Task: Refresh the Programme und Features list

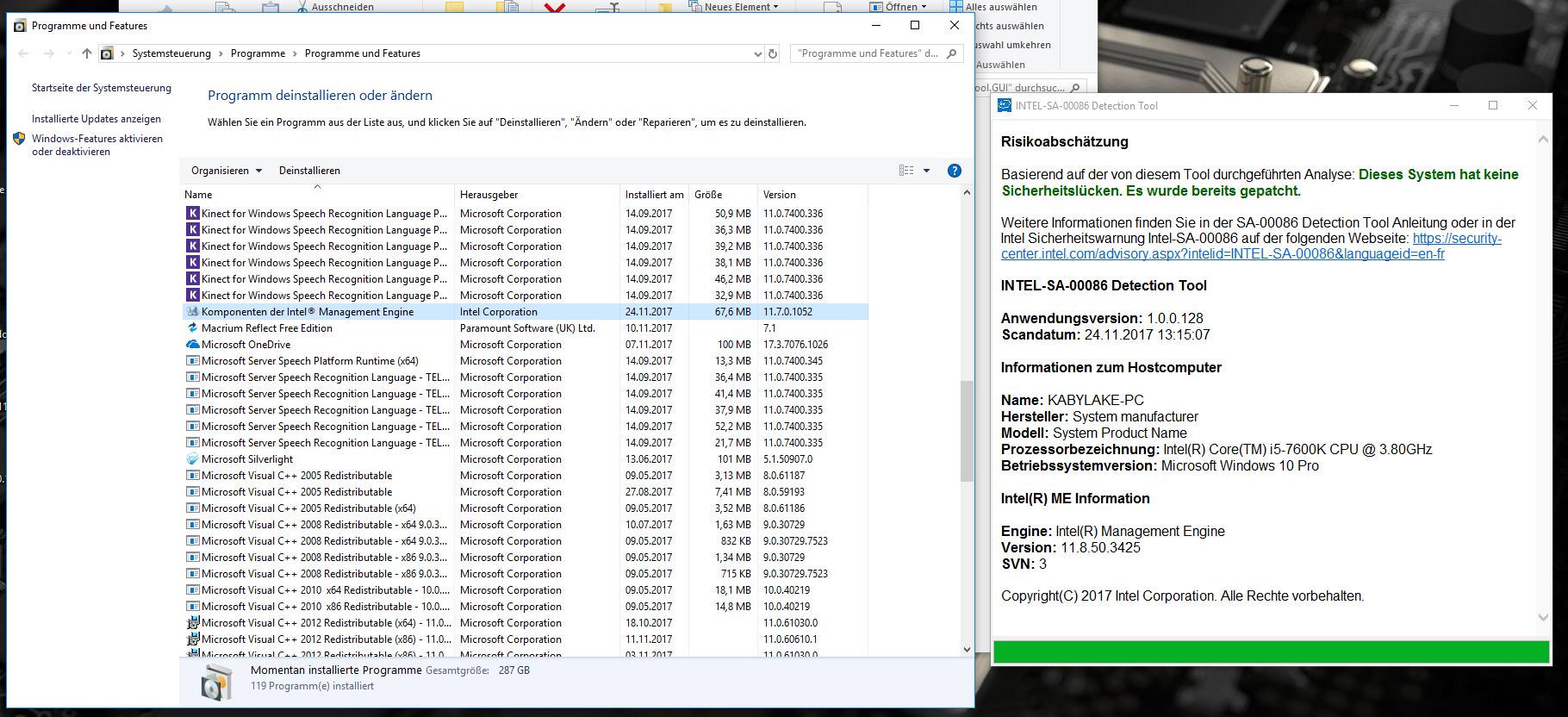Action: 773,53
